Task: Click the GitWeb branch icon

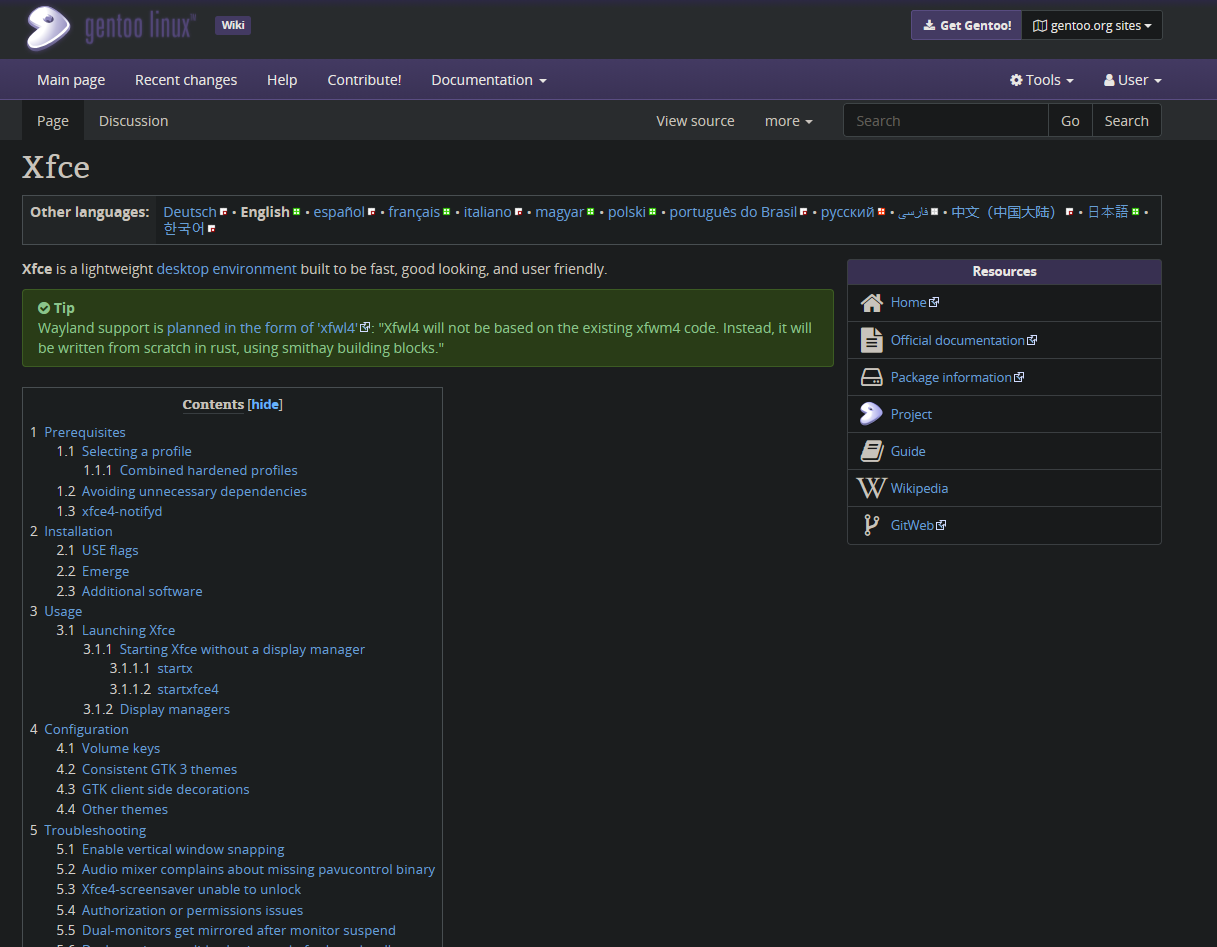Action: click(871, 525)
